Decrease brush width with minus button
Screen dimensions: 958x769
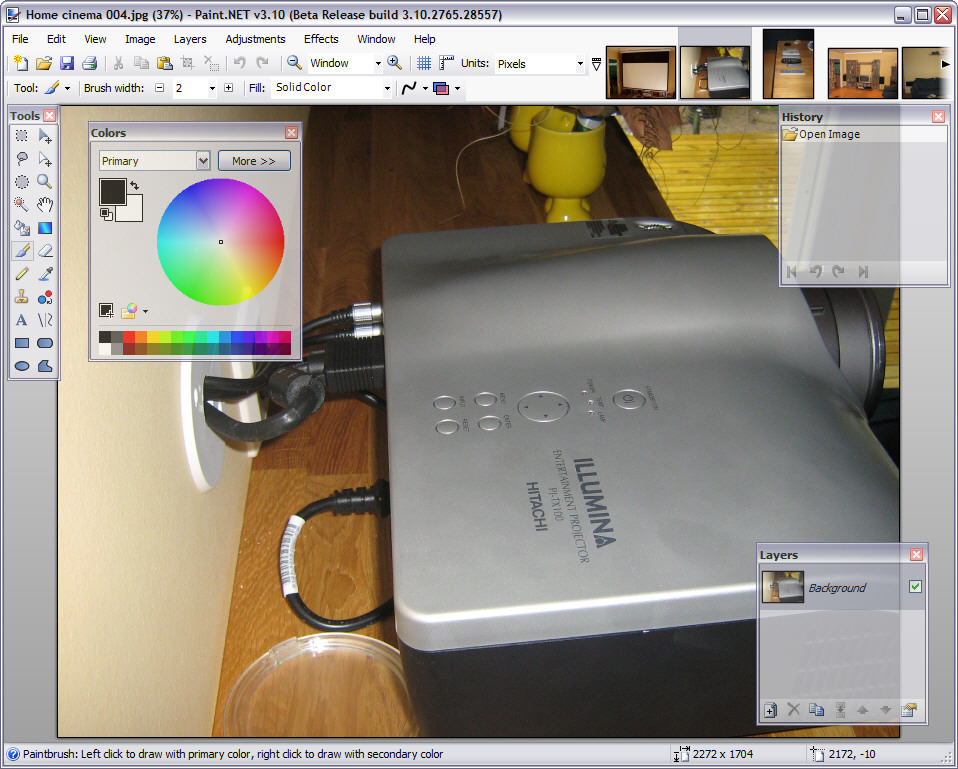coord(159,88)
